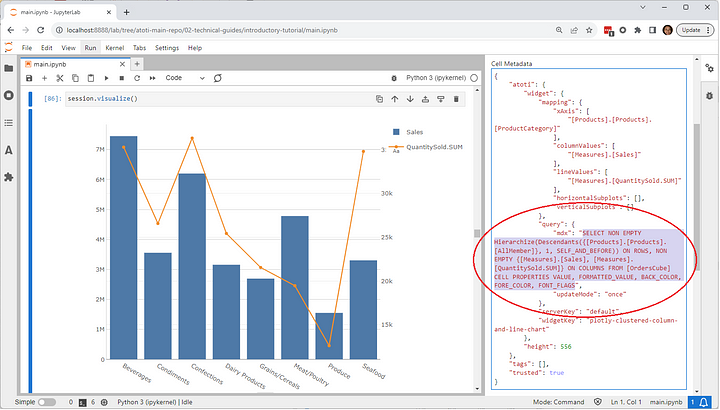The width and height of the screenshot is (720, 410).
Task: Open a new launcher tab in JupyterLab
Action: (x=137, y=64)
